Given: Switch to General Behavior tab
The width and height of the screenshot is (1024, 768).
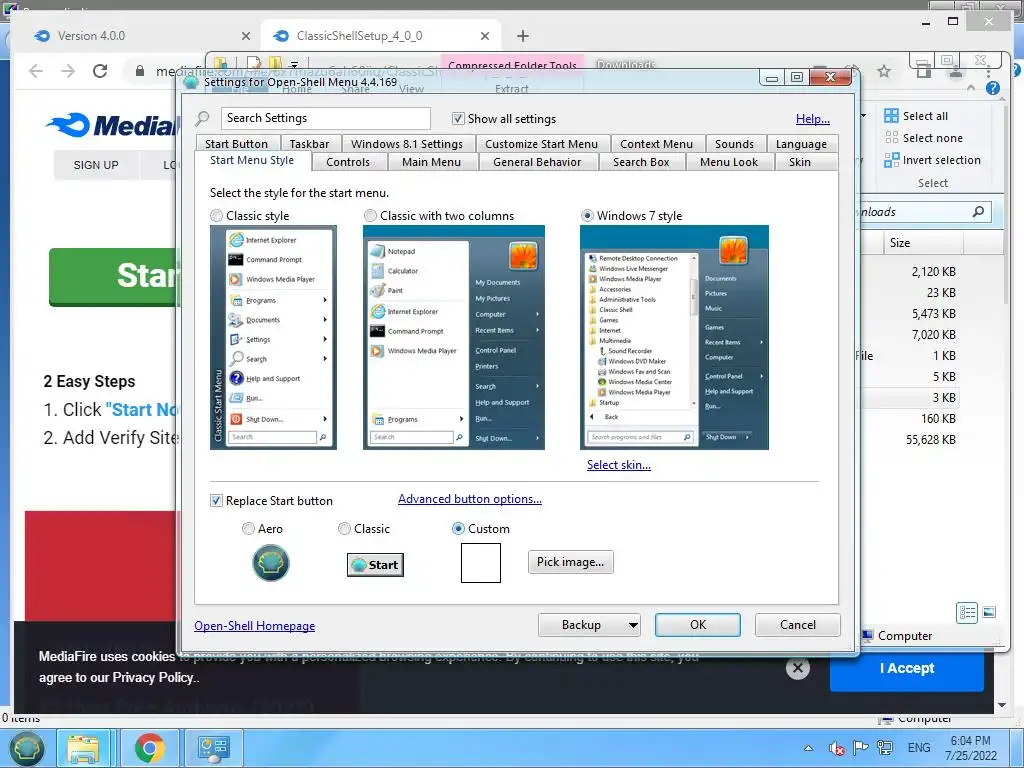Looking at the screenshot, I should point(537,162).
